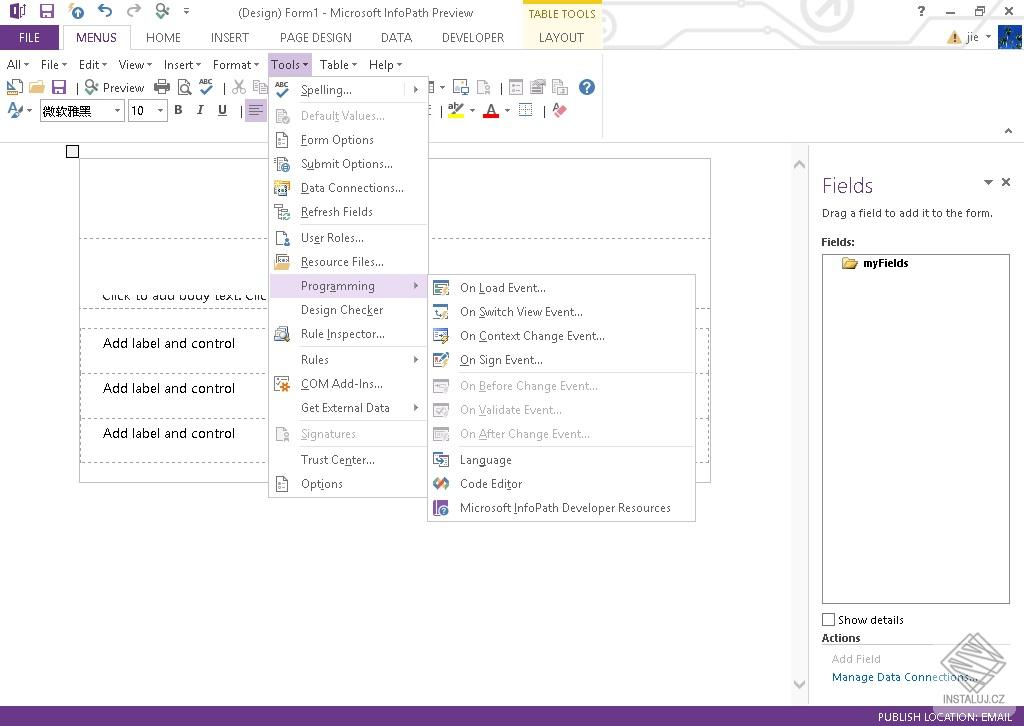
Task: Open the Fields pane options dropdown arrow
Action: (988, 182)
